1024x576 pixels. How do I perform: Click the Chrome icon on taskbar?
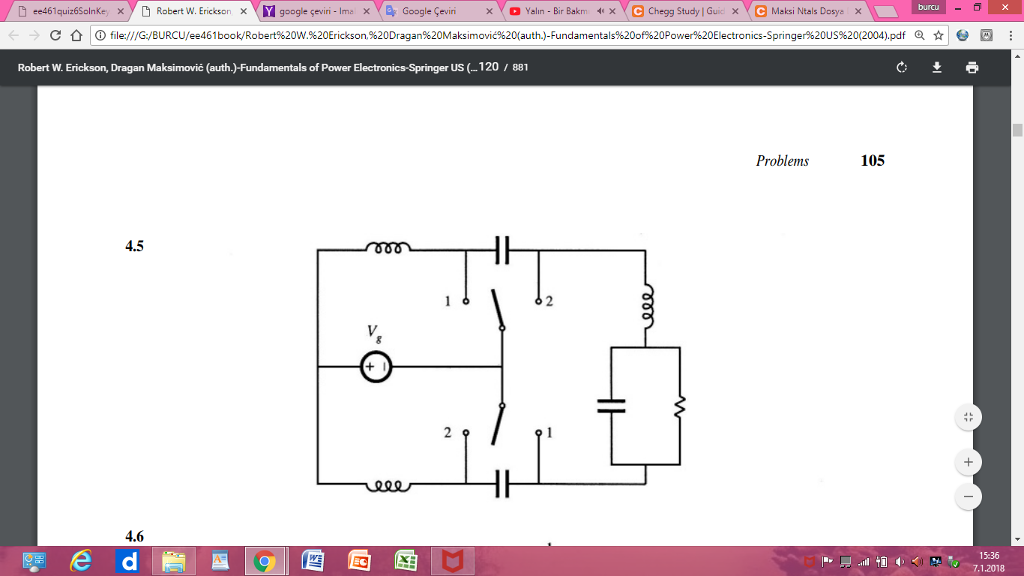pyautogui.click(x=264, y=561)
